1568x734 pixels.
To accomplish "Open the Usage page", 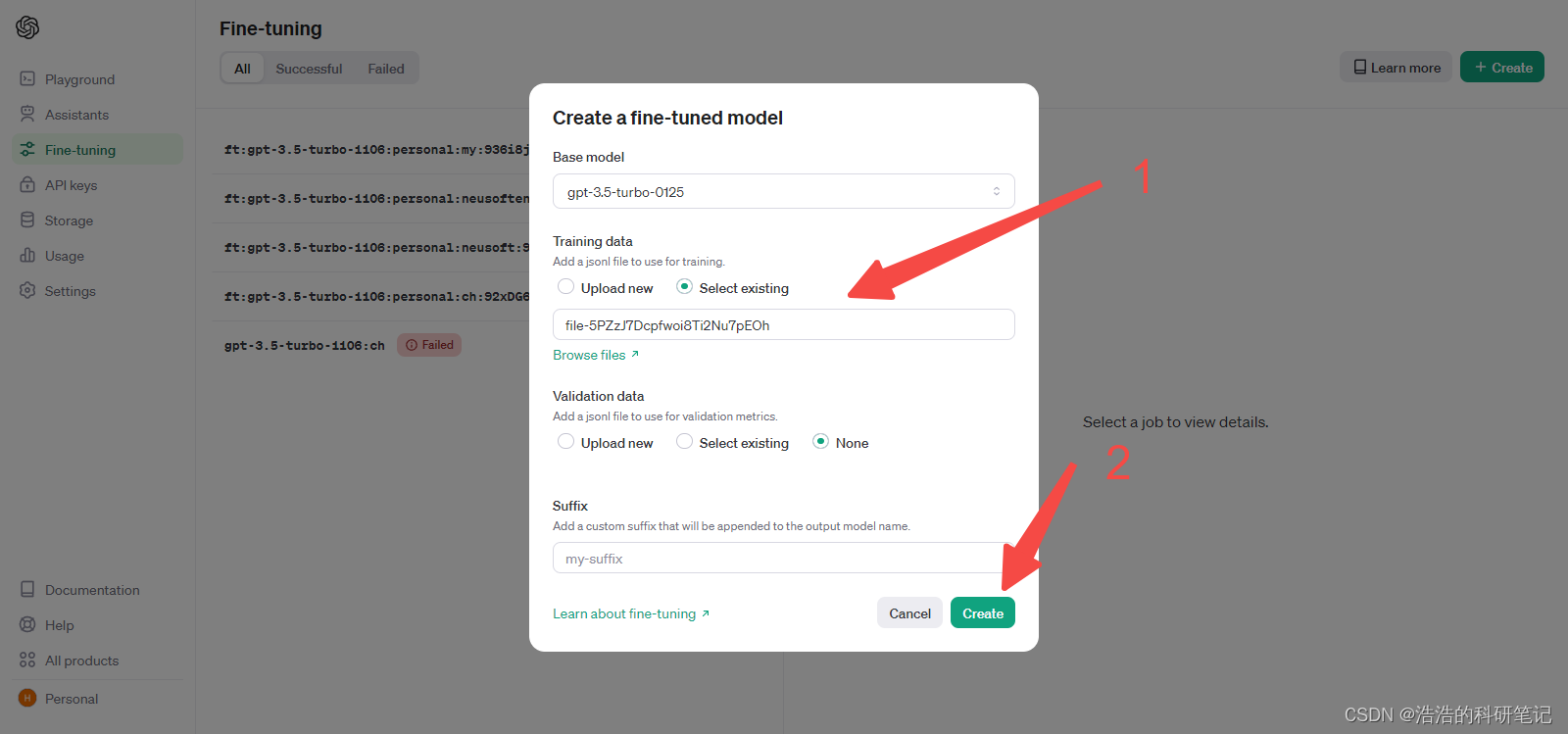I will (97, 256).
